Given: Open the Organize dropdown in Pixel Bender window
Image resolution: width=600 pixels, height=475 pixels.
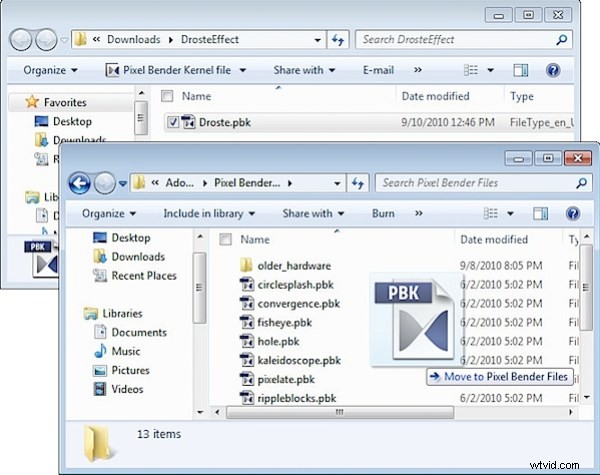Looking at the screenshot, I should point(108,213).
